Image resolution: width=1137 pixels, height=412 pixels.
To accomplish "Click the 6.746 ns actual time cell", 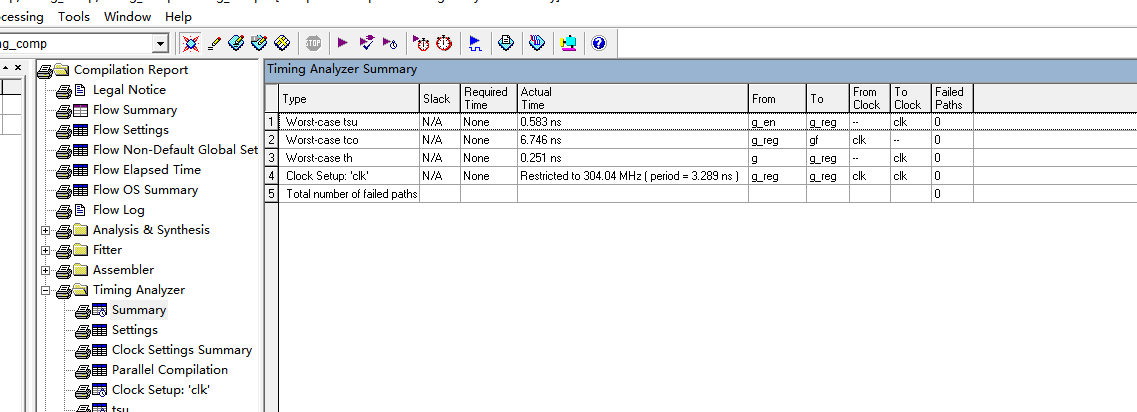I will pyautogui.click(x=632, y=140).
